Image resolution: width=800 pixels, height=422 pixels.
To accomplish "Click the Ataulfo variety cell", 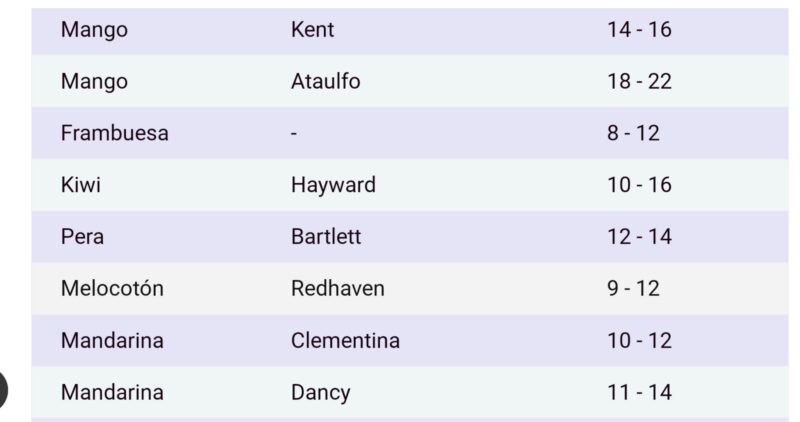I will (325, 82).
